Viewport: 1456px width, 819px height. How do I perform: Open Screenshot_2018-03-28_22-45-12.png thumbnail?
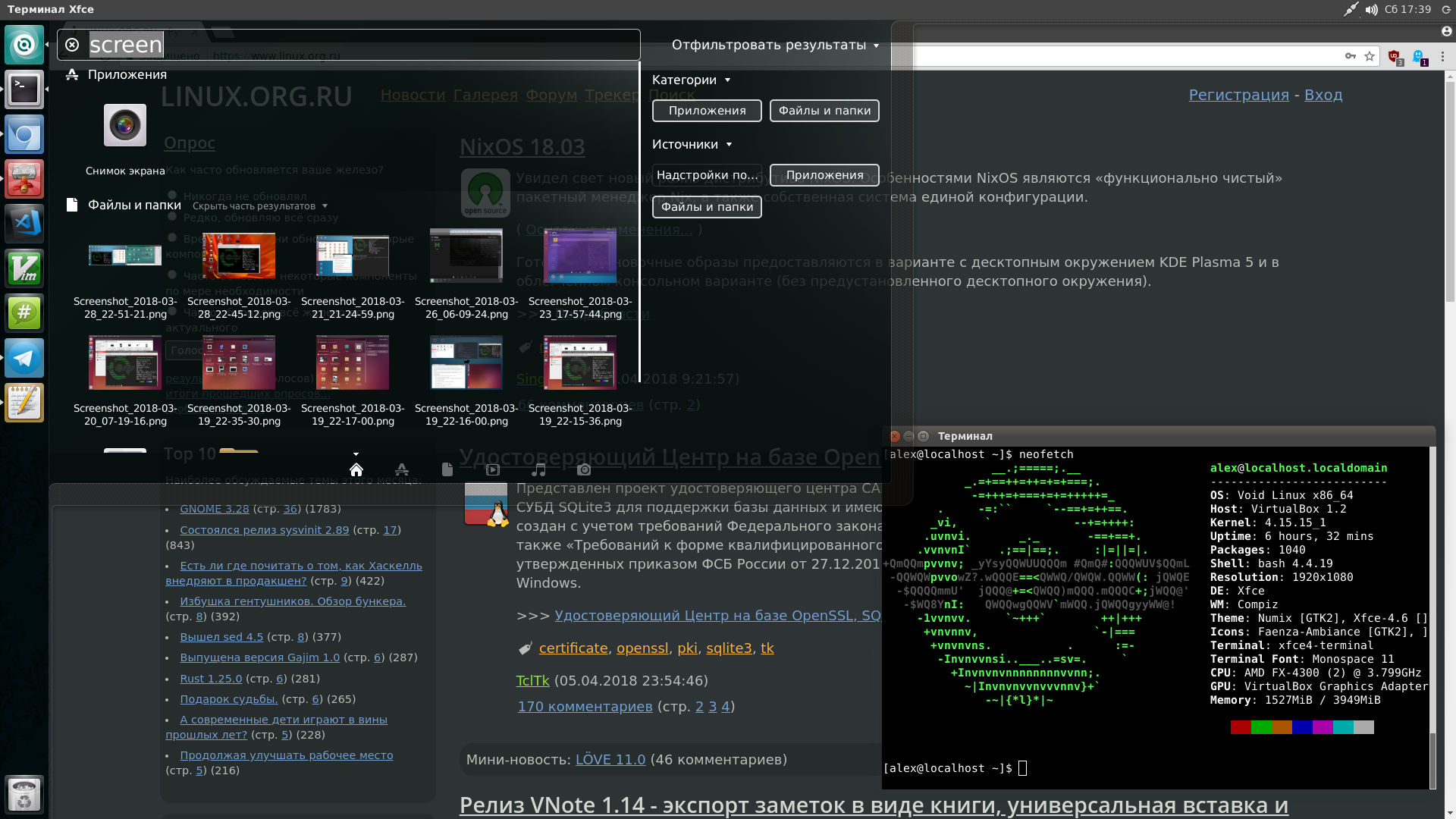pyautogui.click(x=239, y=256)
